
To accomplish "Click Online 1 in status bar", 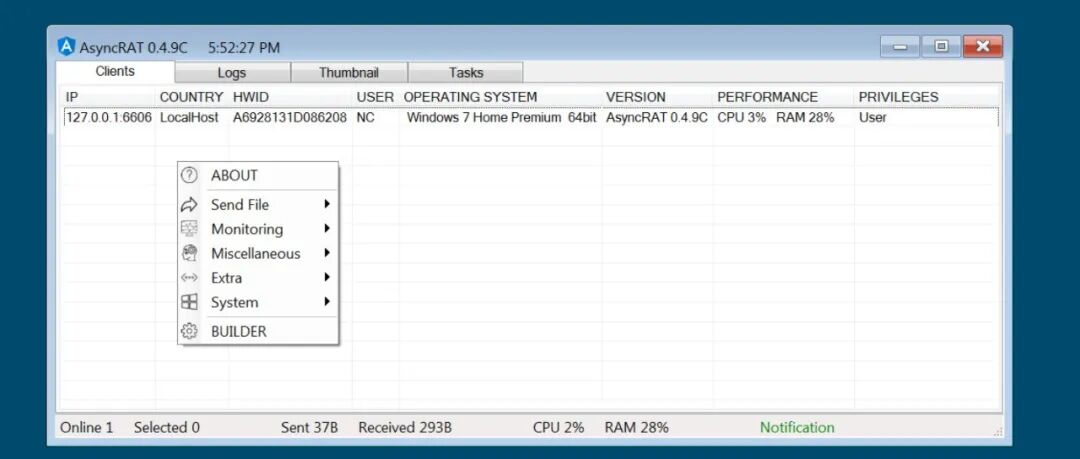I will 87,427.
